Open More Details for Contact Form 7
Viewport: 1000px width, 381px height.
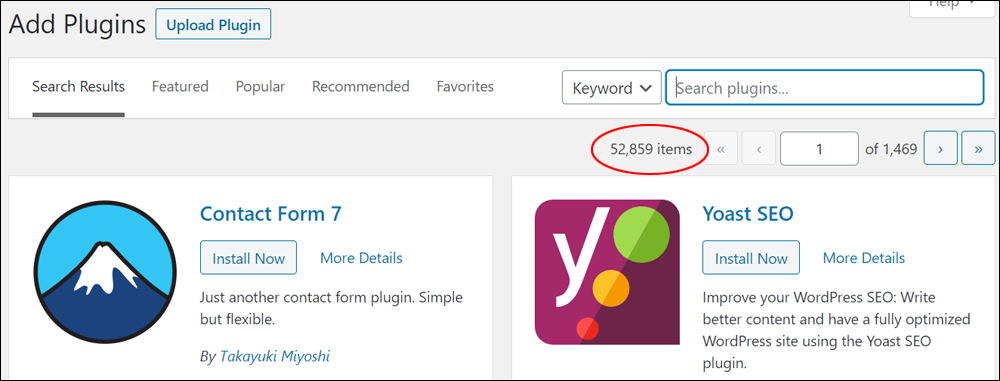point(361,258)
